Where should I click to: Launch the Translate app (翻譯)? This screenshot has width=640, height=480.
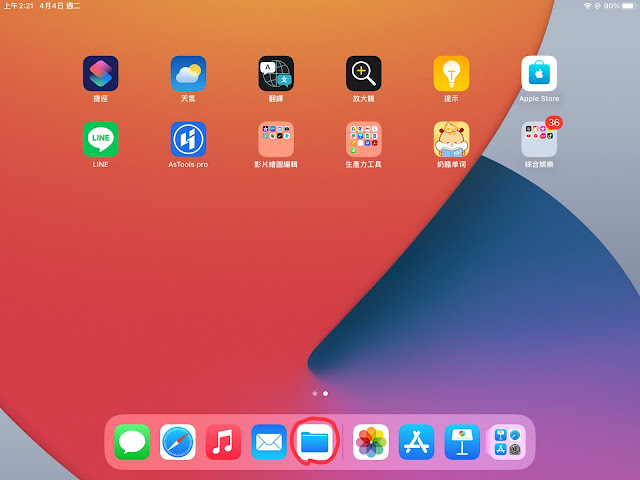[x=276, y=73]
